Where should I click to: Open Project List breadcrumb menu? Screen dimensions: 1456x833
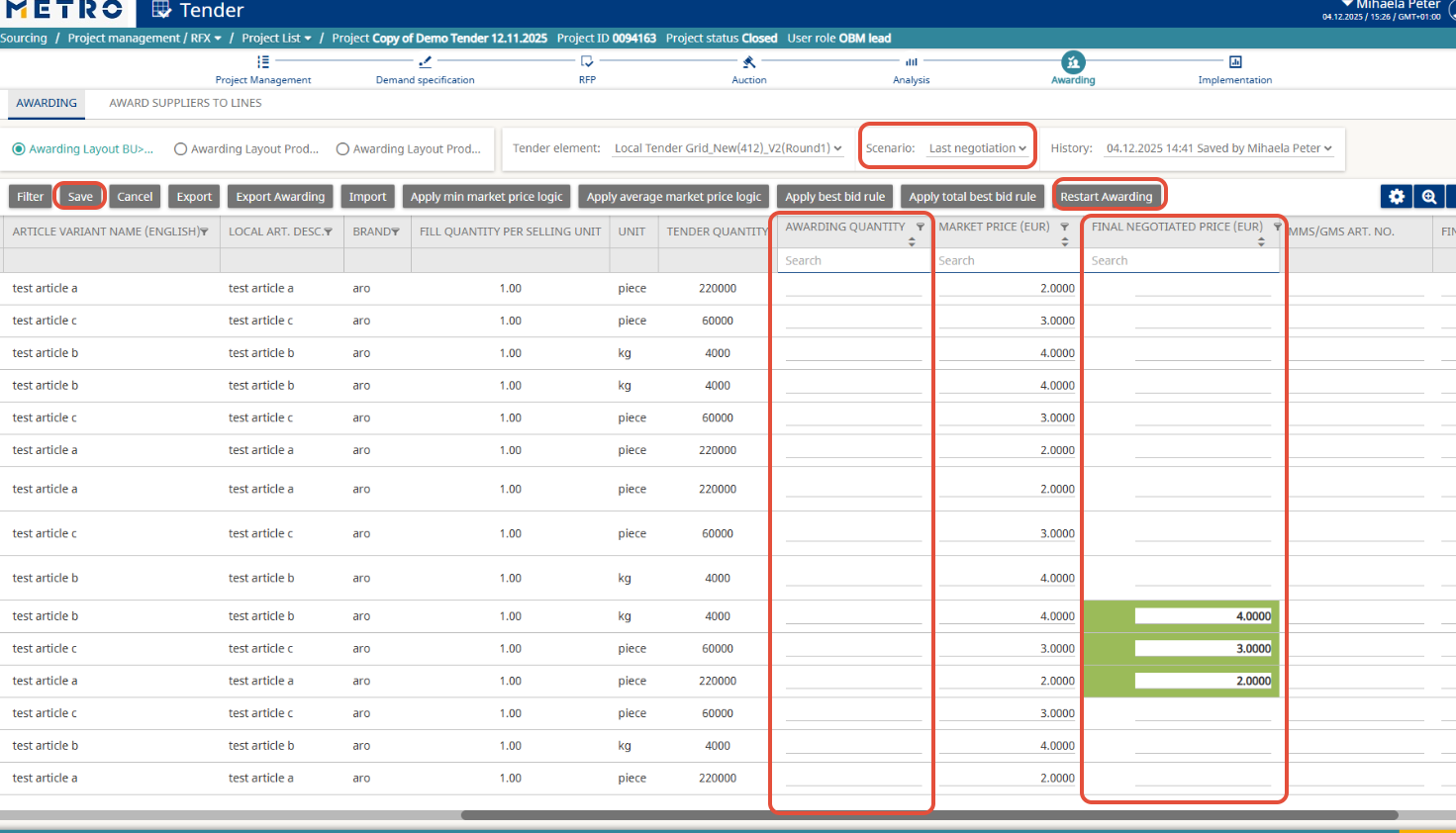pos(276,39)
